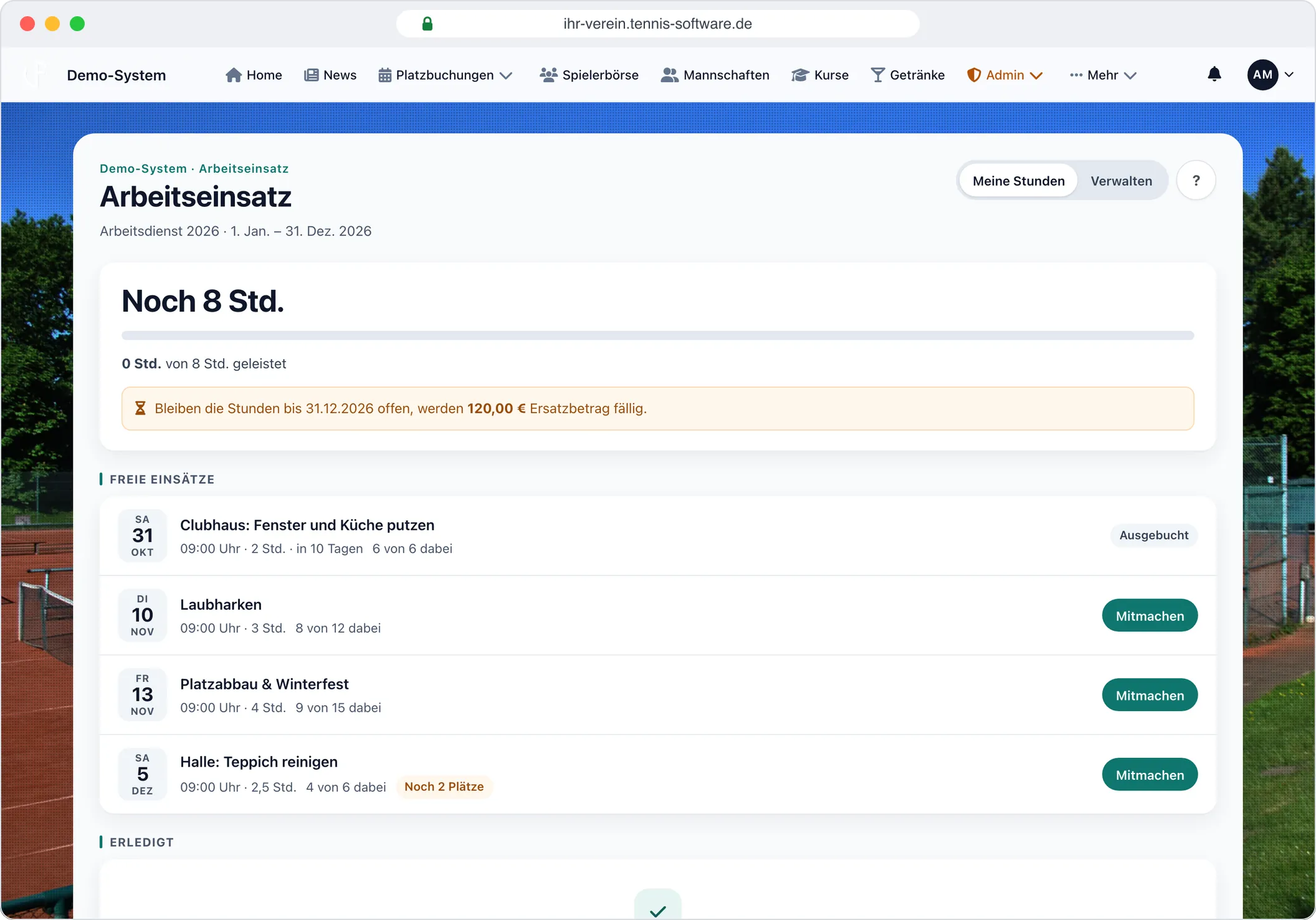Open the Mannschaften menu item
Screen dimensions: 1316x920
click(x=715, y=75)
